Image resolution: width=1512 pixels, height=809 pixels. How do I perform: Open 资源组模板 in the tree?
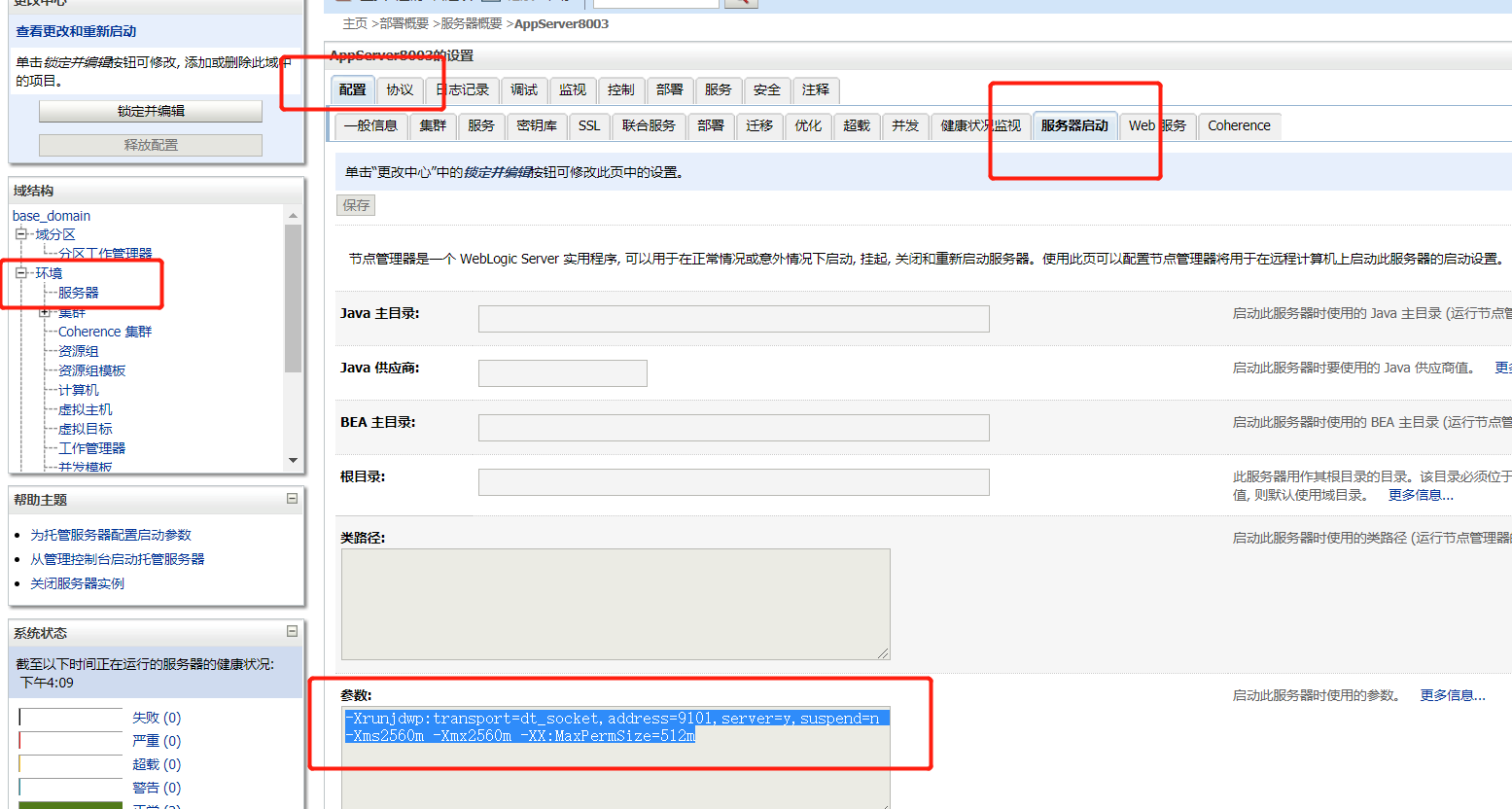pos(92,370)
